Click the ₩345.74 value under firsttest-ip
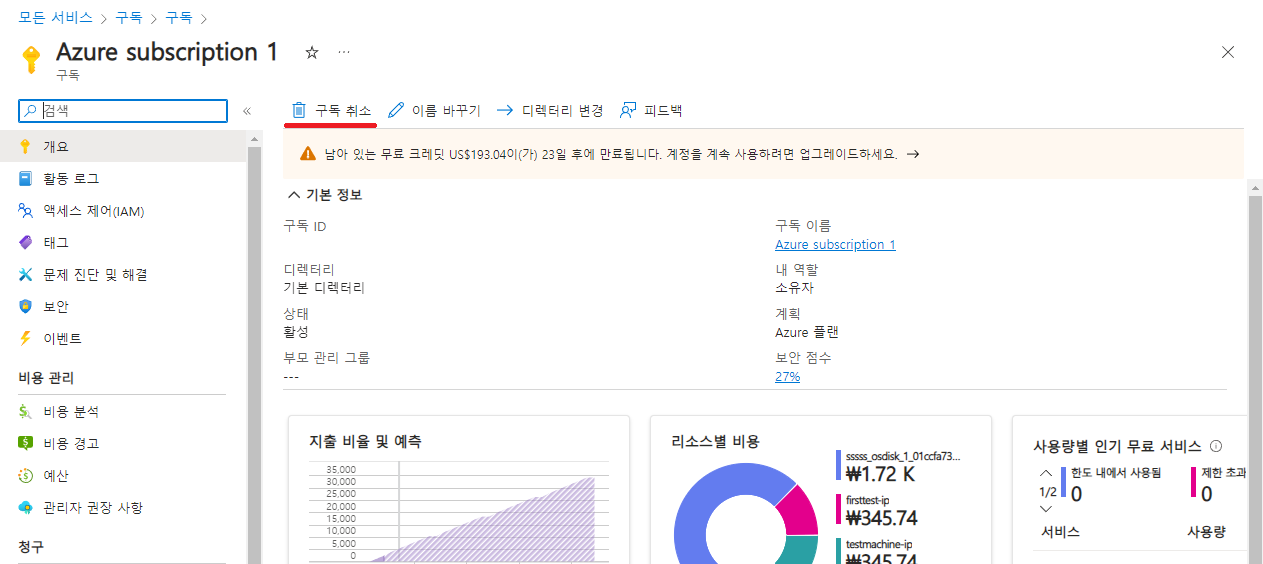The image size is (1263, 564). (882, 518)
